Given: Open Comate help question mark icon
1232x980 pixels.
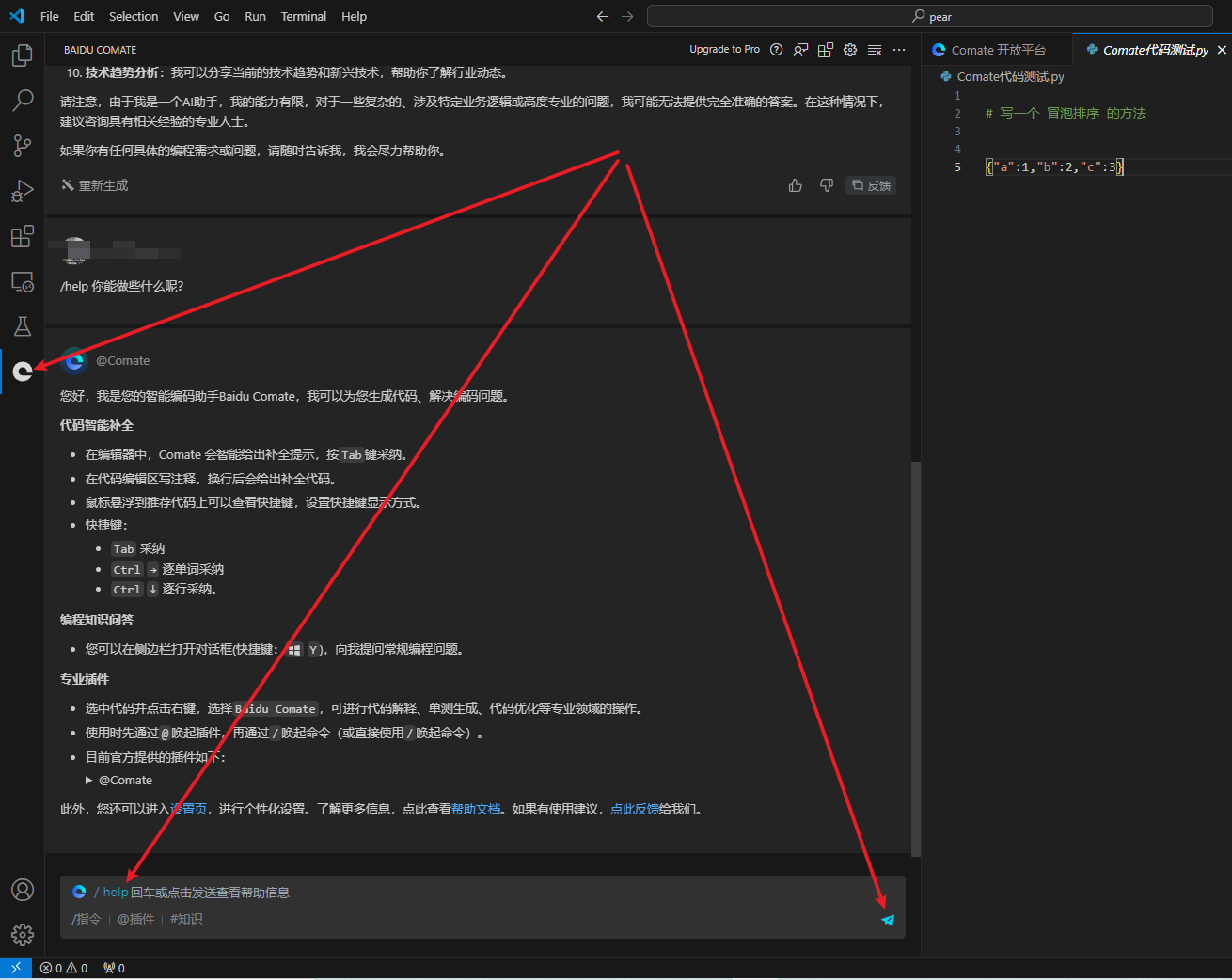Looking at the screenshot, I should coord(776,50).
